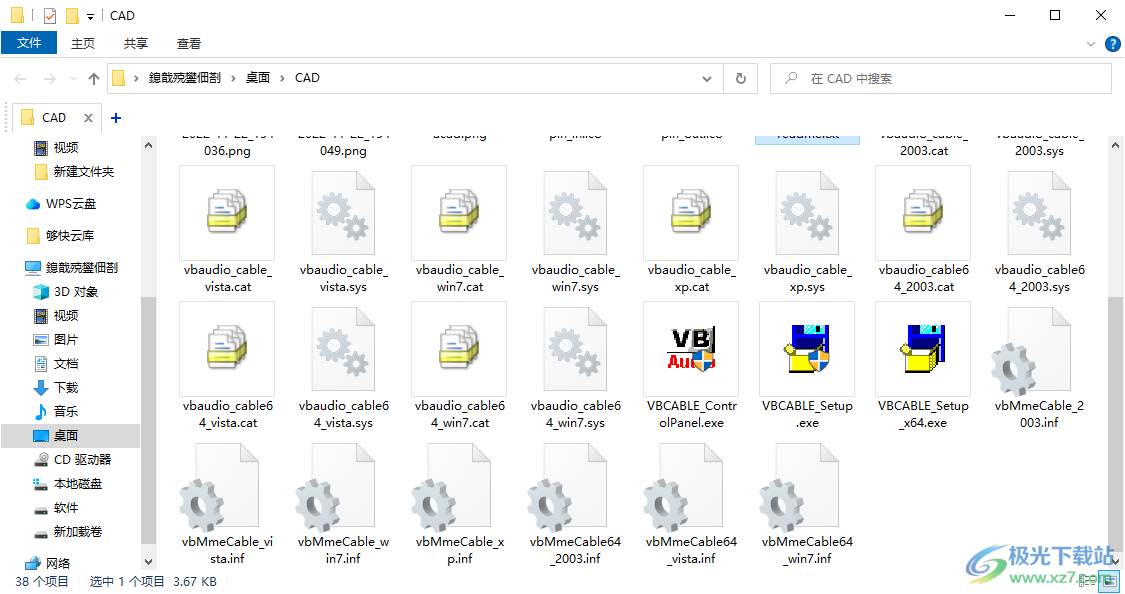Select vbaudio_cable_vista.cat file icon
1125x594 pixels.
227,213
